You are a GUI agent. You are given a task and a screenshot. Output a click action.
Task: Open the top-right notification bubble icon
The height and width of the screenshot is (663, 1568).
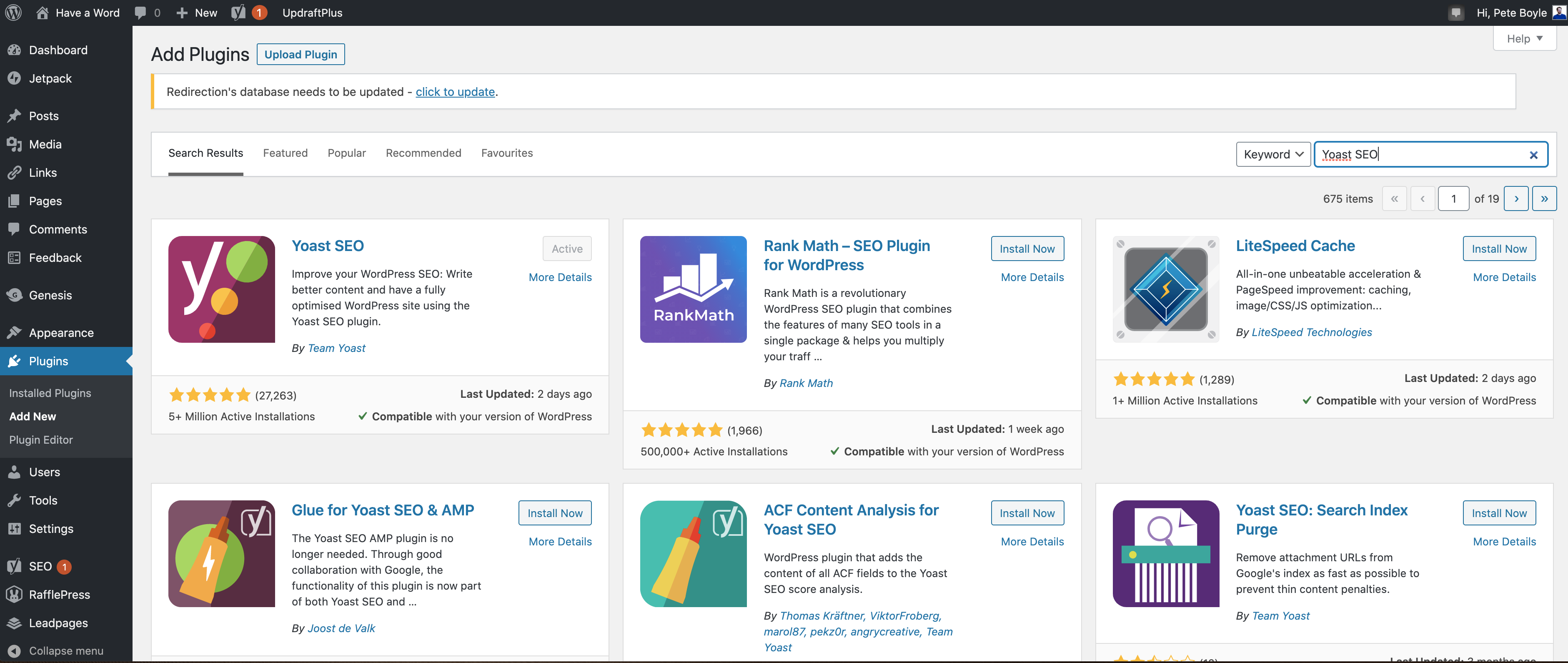(x=1455, y=12)
